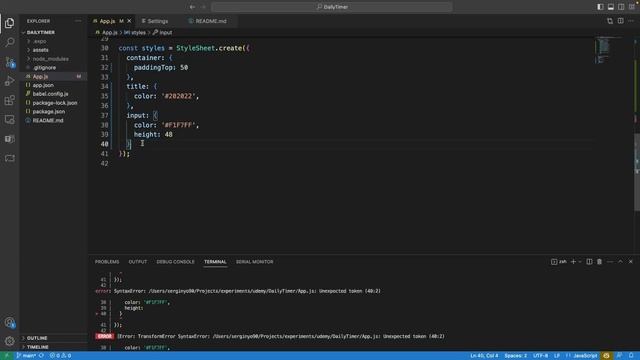The height and width of the screenshot is (360, 640).
Task: Open the Source Control view
Action: point(9,62)
